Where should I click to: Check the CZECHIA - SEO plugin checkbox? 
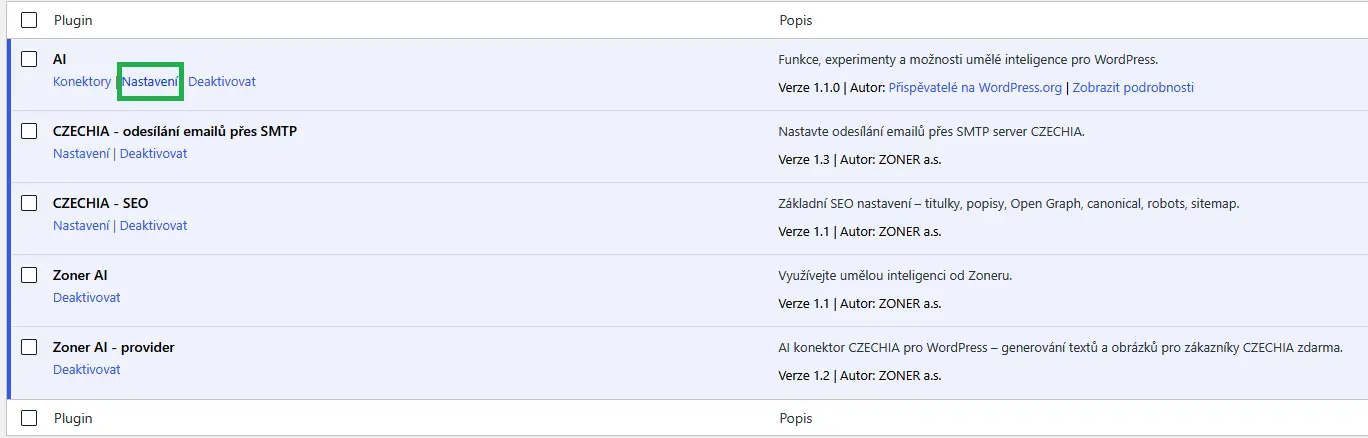[29, 203]
